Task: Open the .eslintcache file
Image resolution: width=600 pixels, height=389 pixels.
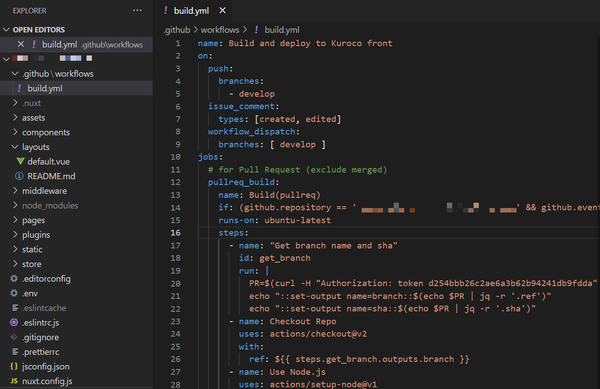Action: 44,308
